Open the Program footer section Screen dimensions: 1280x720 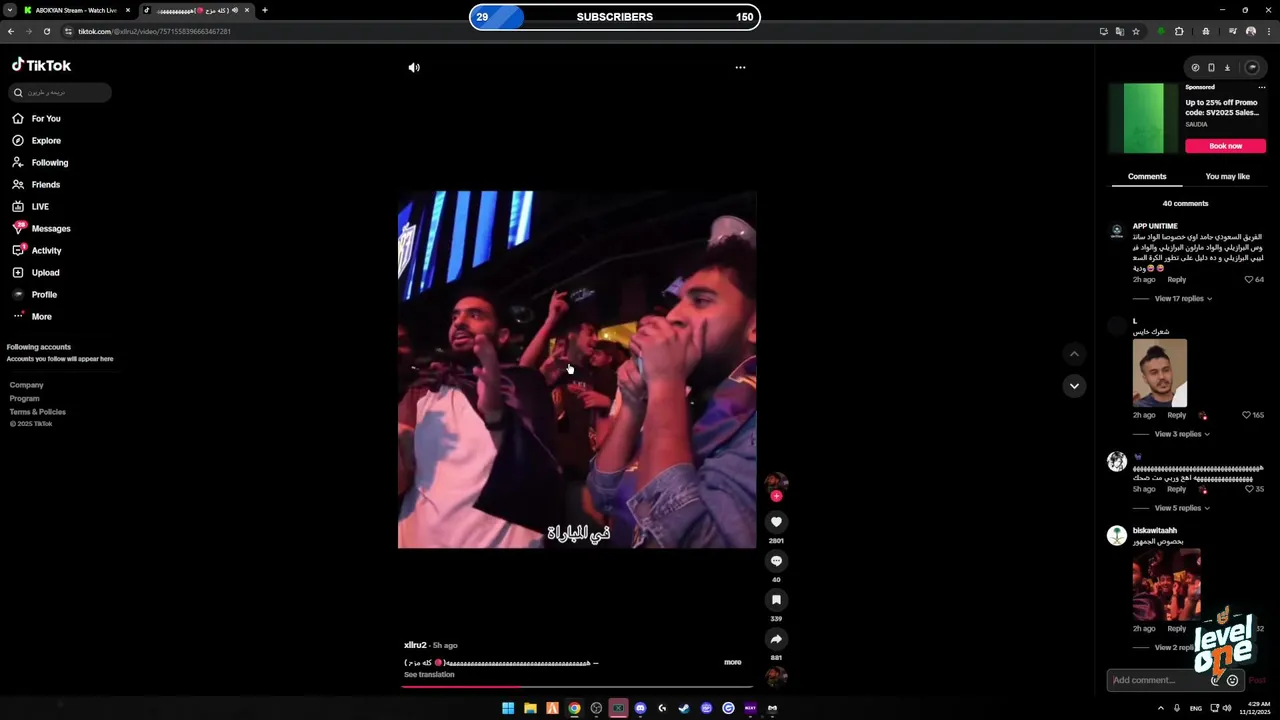coord(25,398)
